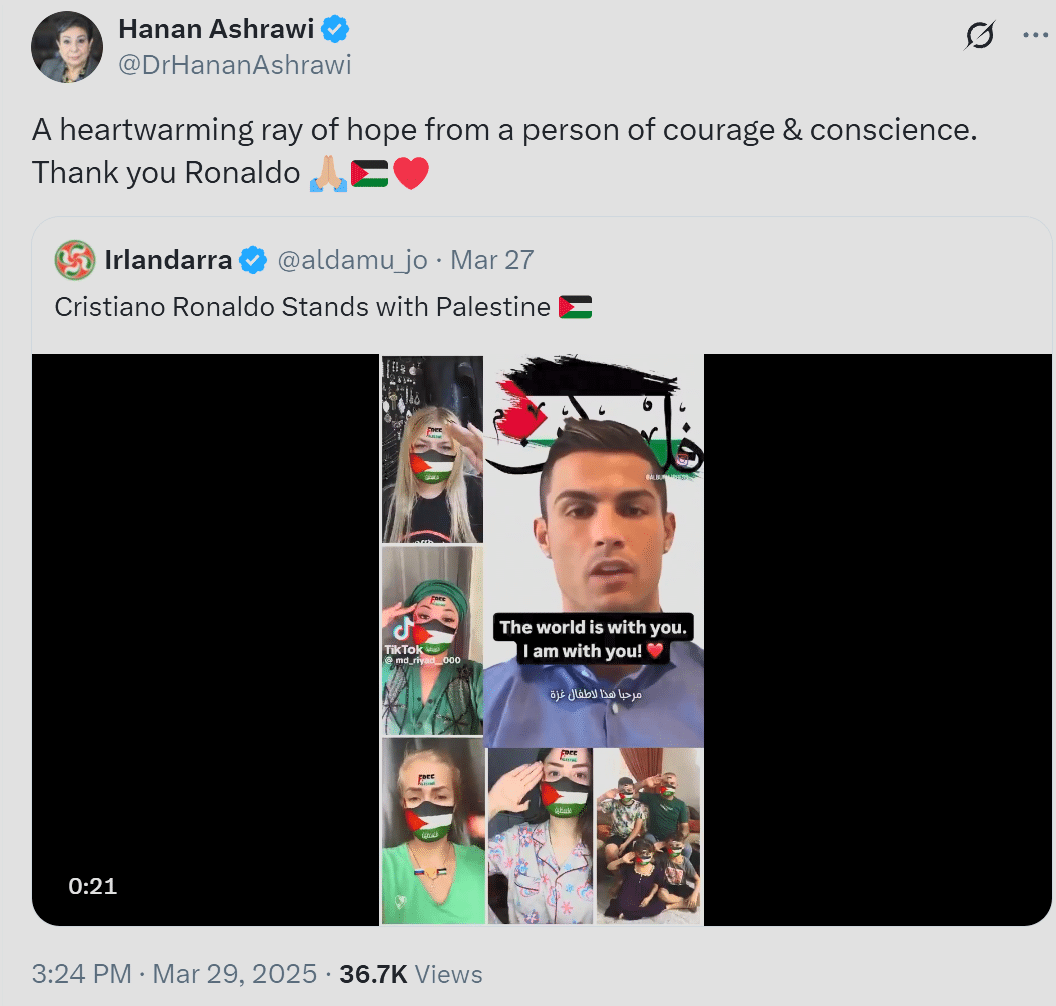Open the Hanan Ashrawi display name link

coord(216,29)
